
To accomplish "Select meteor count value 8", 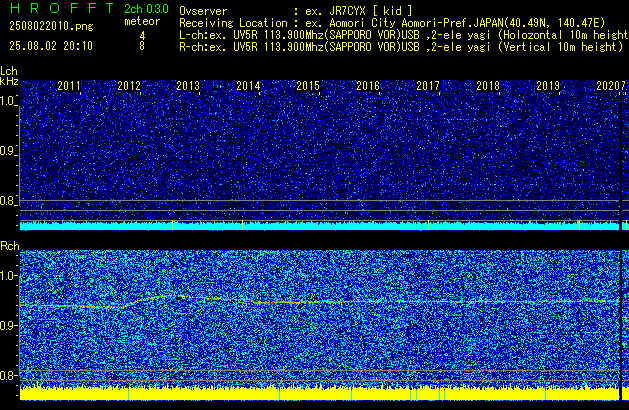I will pos(142,46).
